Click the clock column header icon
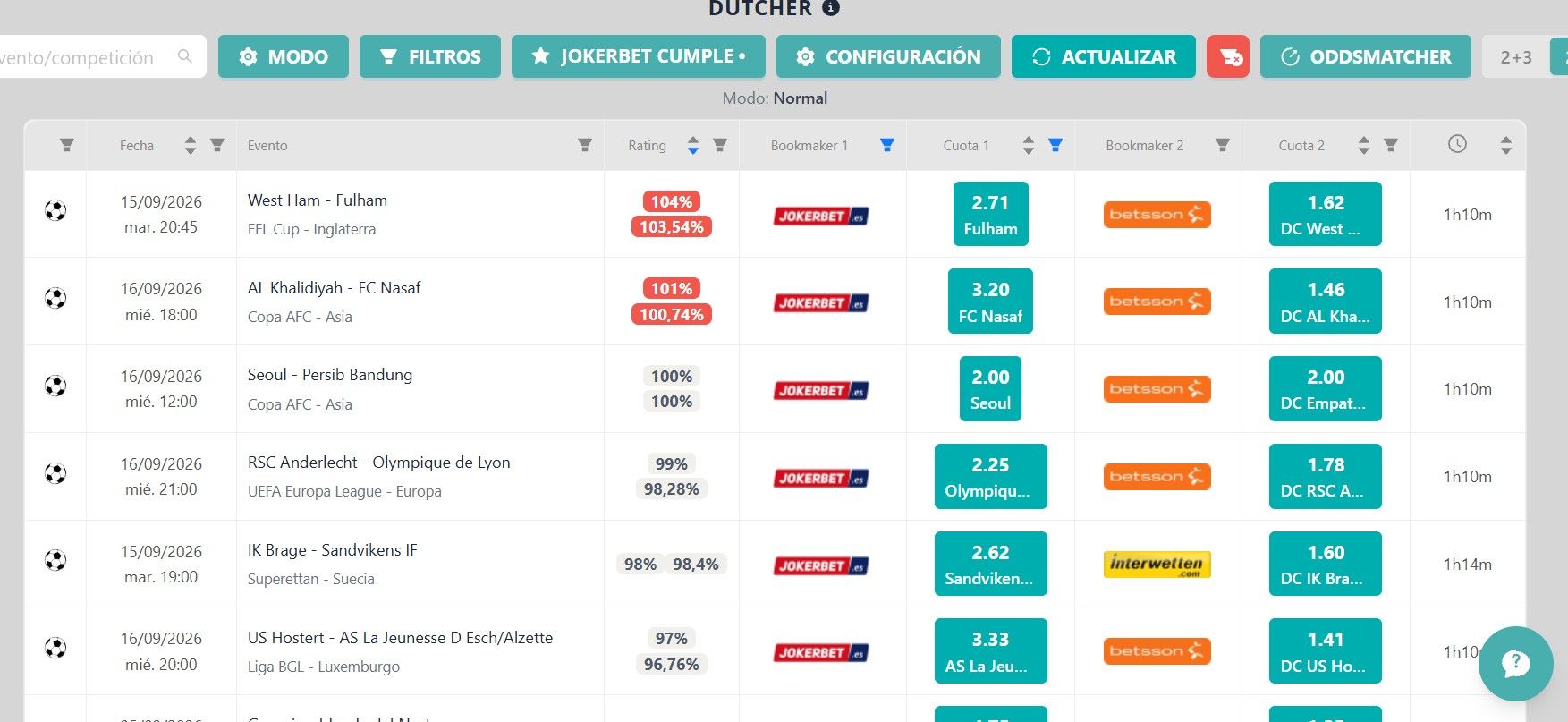Viewport: 1568px width, 722px height. coord(1457,144)
